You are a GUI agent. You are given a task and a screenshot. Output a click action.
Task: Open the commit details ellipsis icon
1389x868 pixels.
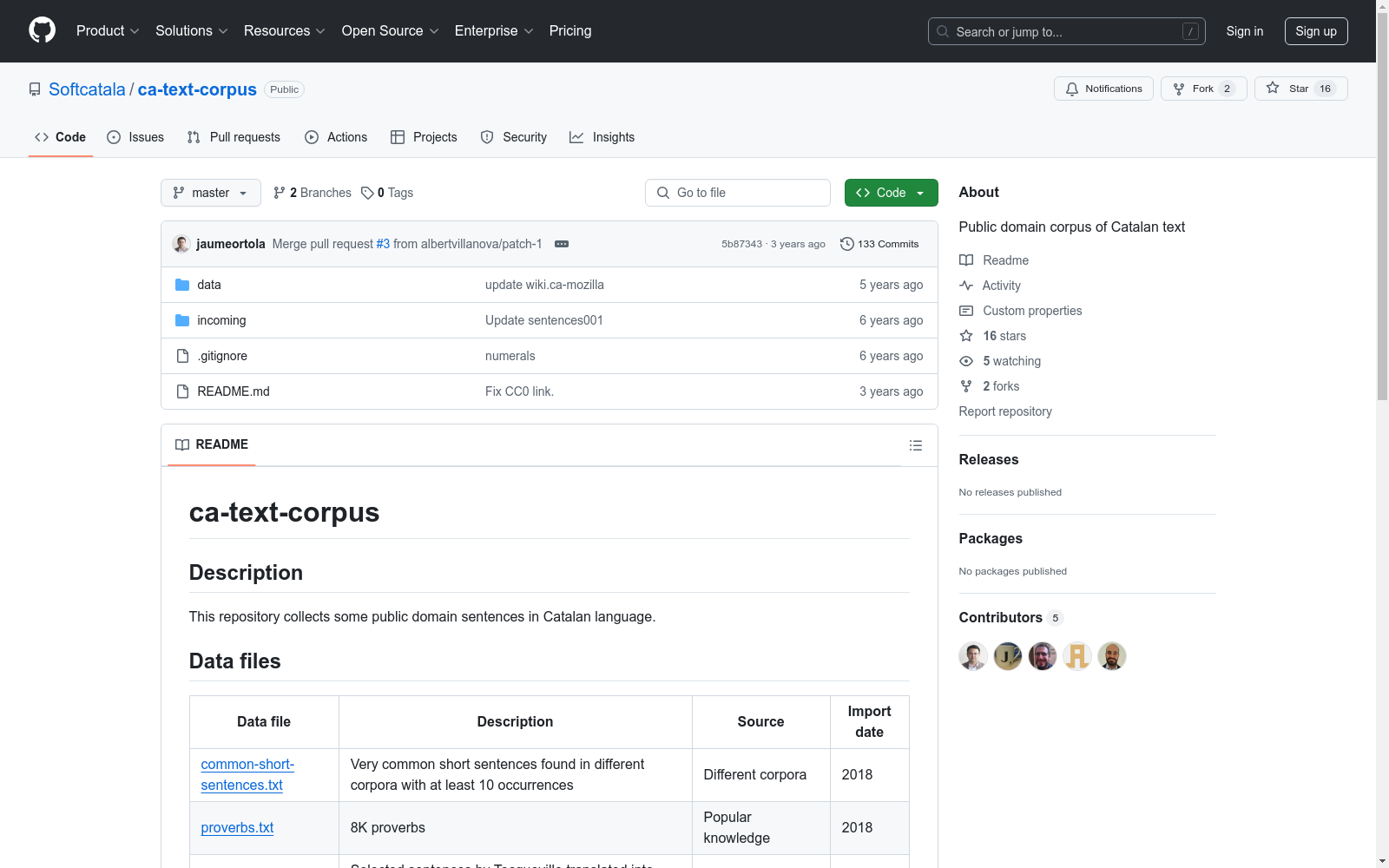pyautogui.click(x=562, y=244)
